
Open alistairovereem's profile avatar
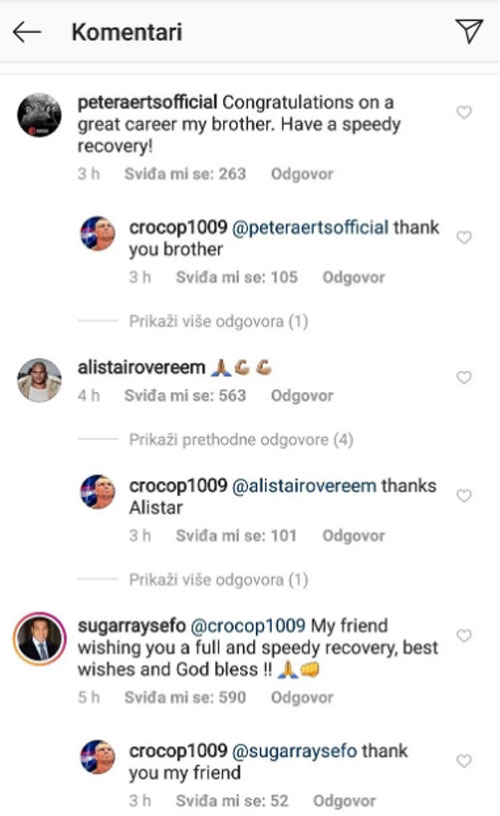click(x=40, y=380)
